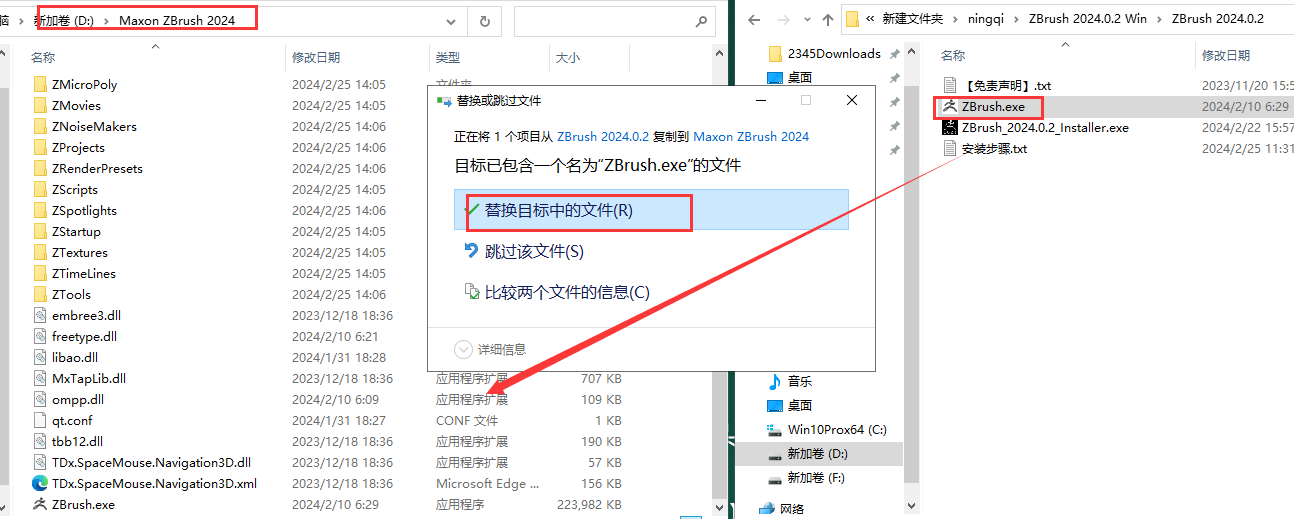Go up one folder in right window
Viewport: 1294px width, 519px height.
click(x=827, y=19)
